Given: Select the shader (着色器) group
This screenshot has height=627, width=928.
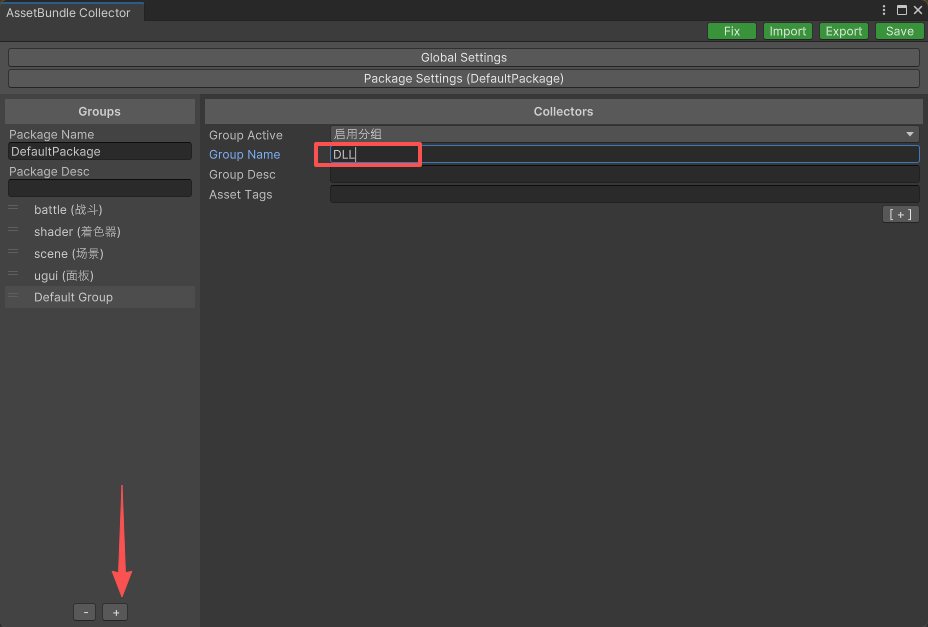Looking at the screenshot, I should click(100, 231).
